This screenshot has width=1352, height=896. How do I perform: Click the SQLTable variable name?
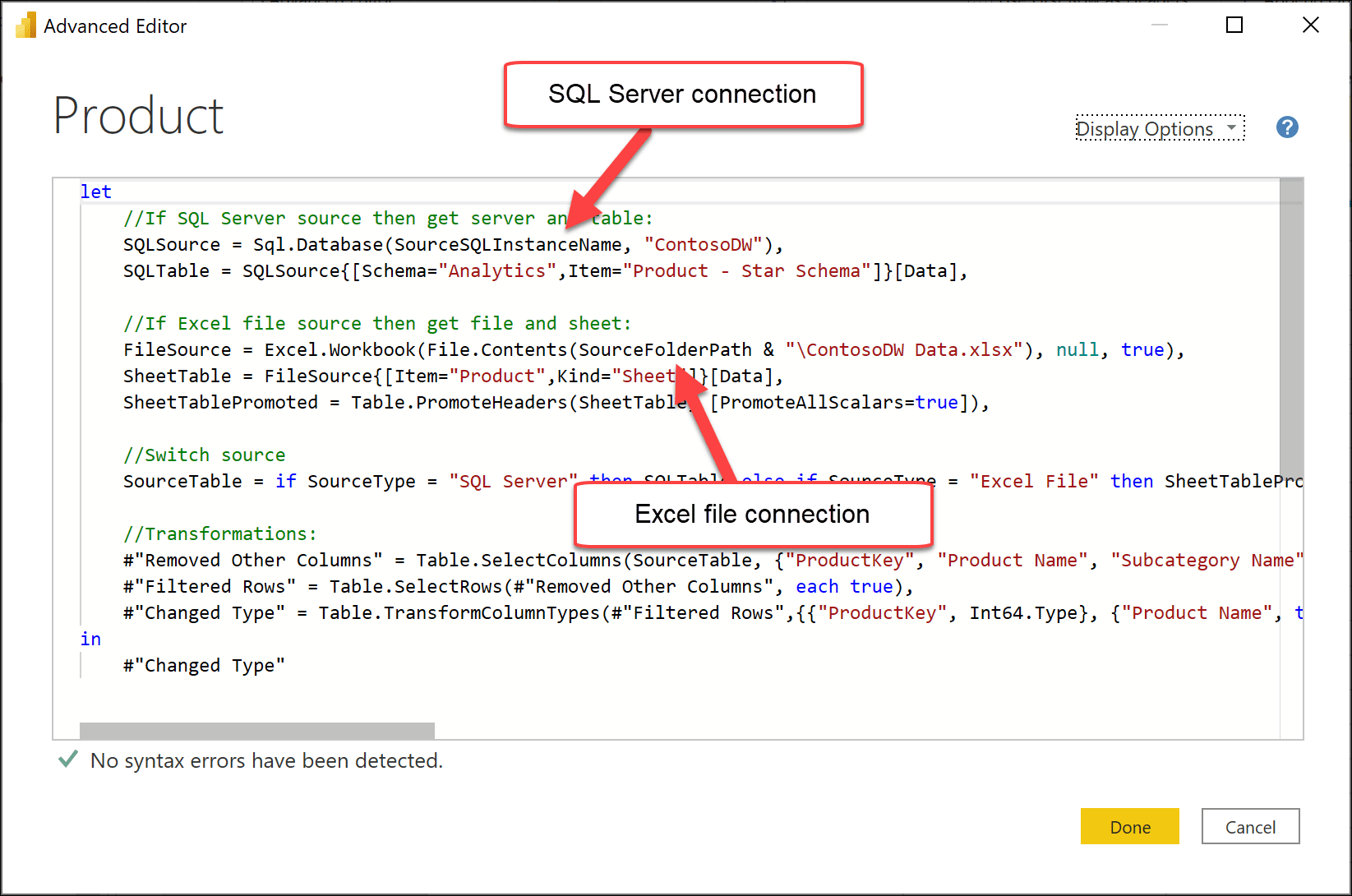[166, 270]
